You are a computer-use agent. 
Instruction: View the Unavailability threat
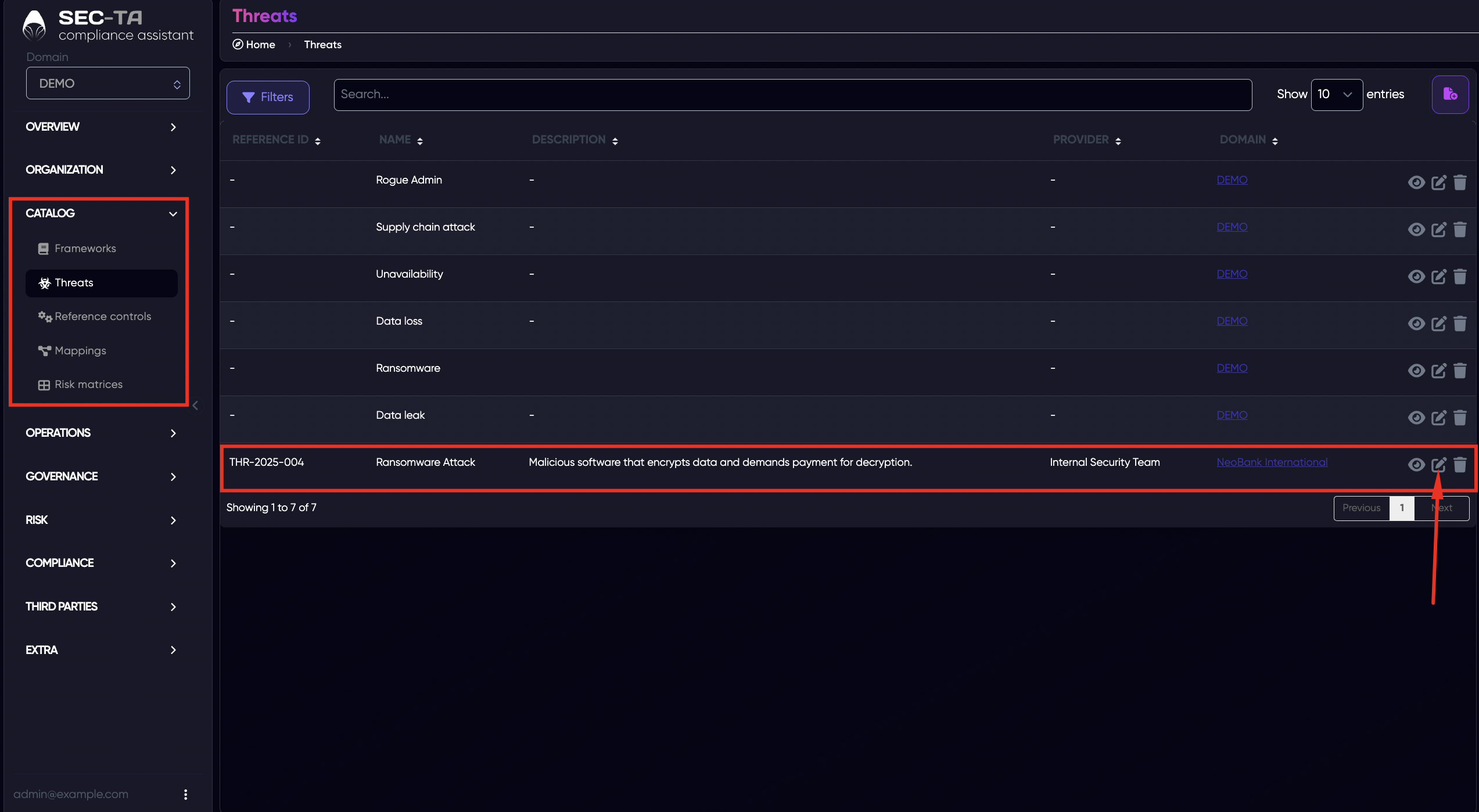(1416, 276)
